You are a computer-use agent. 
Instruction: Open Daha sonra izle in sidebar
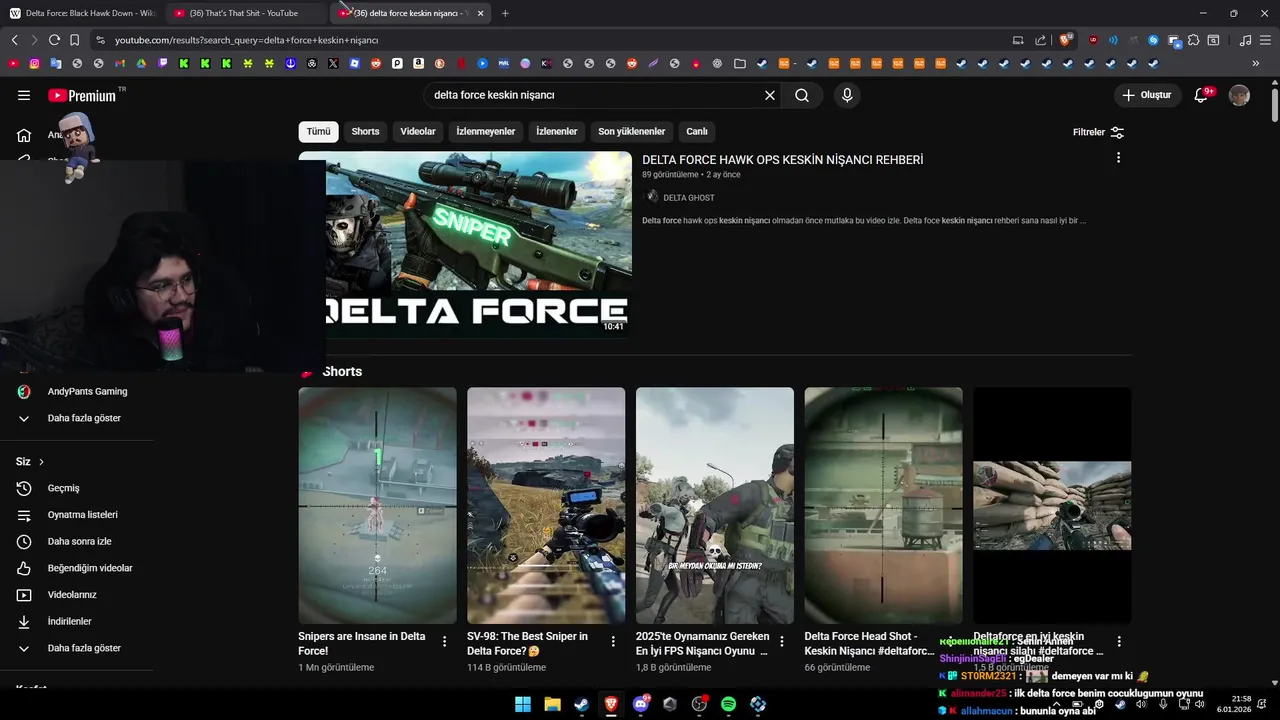[x=77, y=541]
